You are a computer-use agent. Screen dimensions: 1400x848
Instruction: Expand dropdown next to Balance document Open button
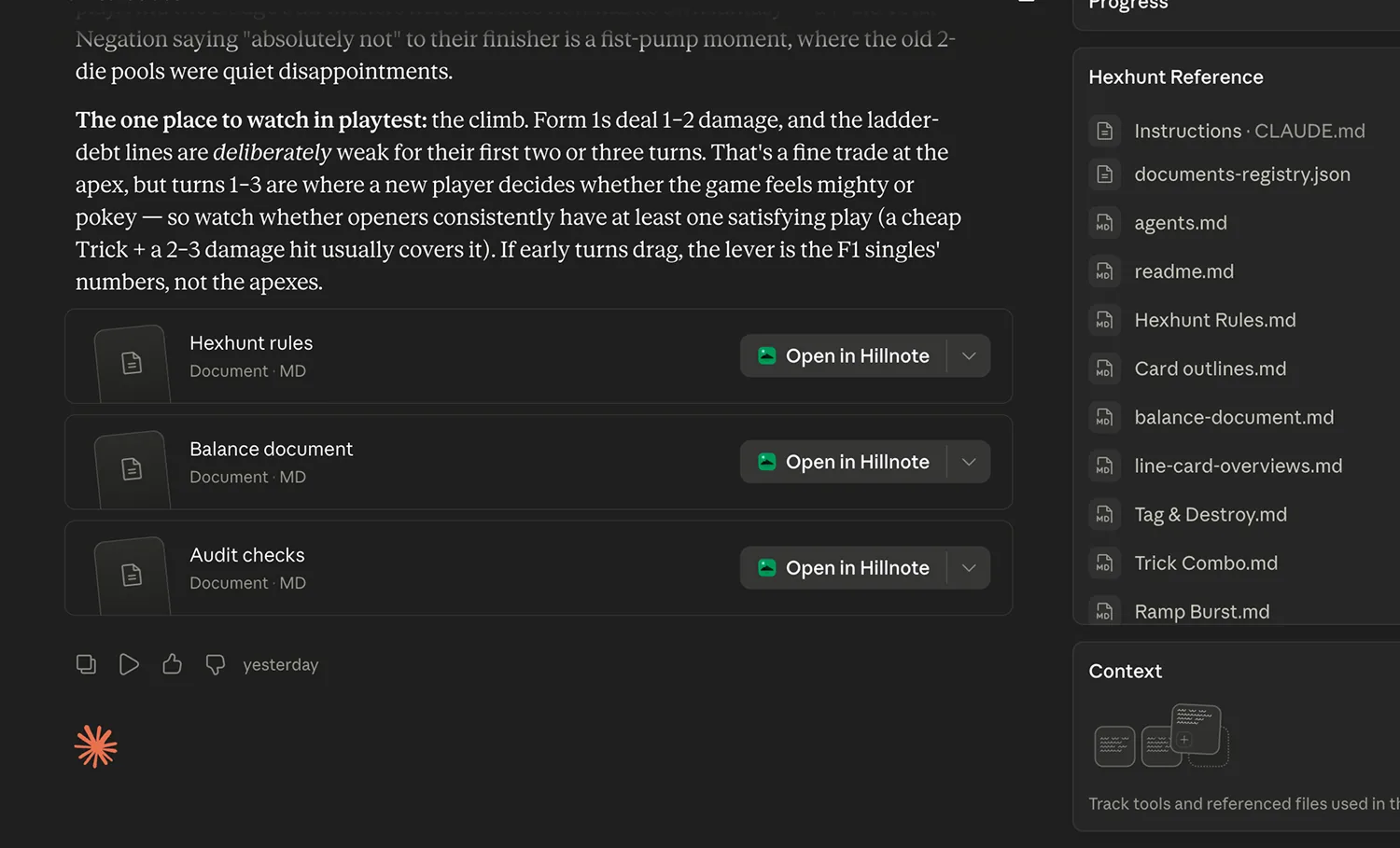(x=969, y=462)
